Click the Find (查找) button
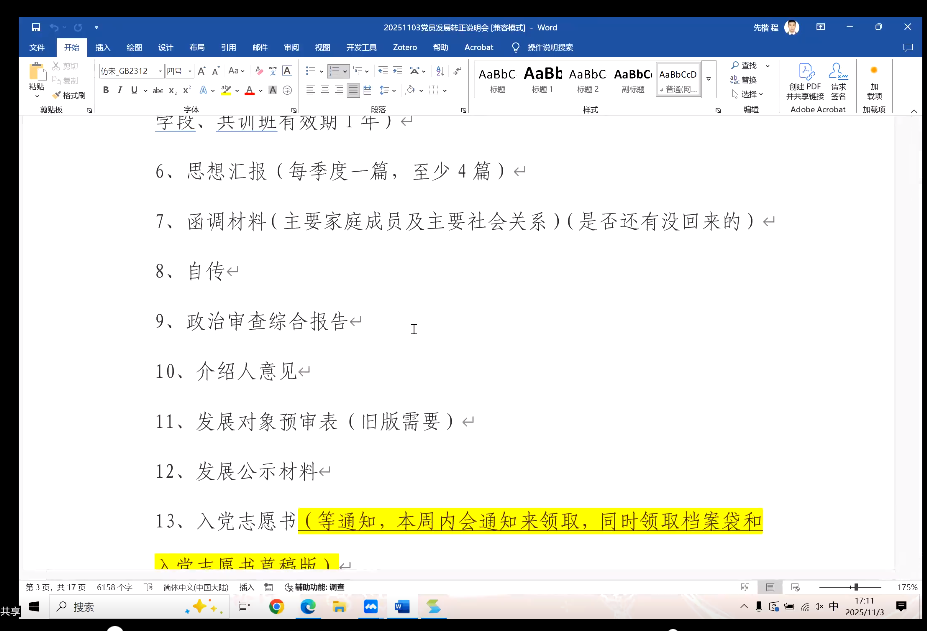The height and width of the screenshot is (631, 927). pos(747,66)
